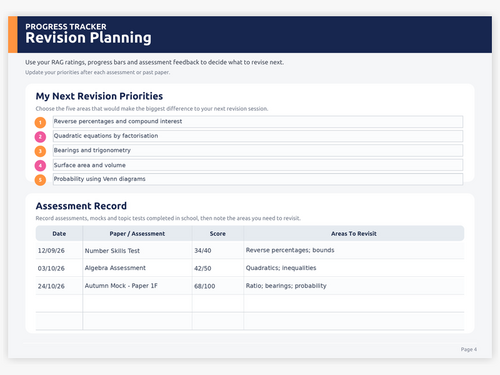Viewport: 500px width, 375px height.
Task: Select 'Ratio; bearings; probability' cell
Action: [354, 286]
